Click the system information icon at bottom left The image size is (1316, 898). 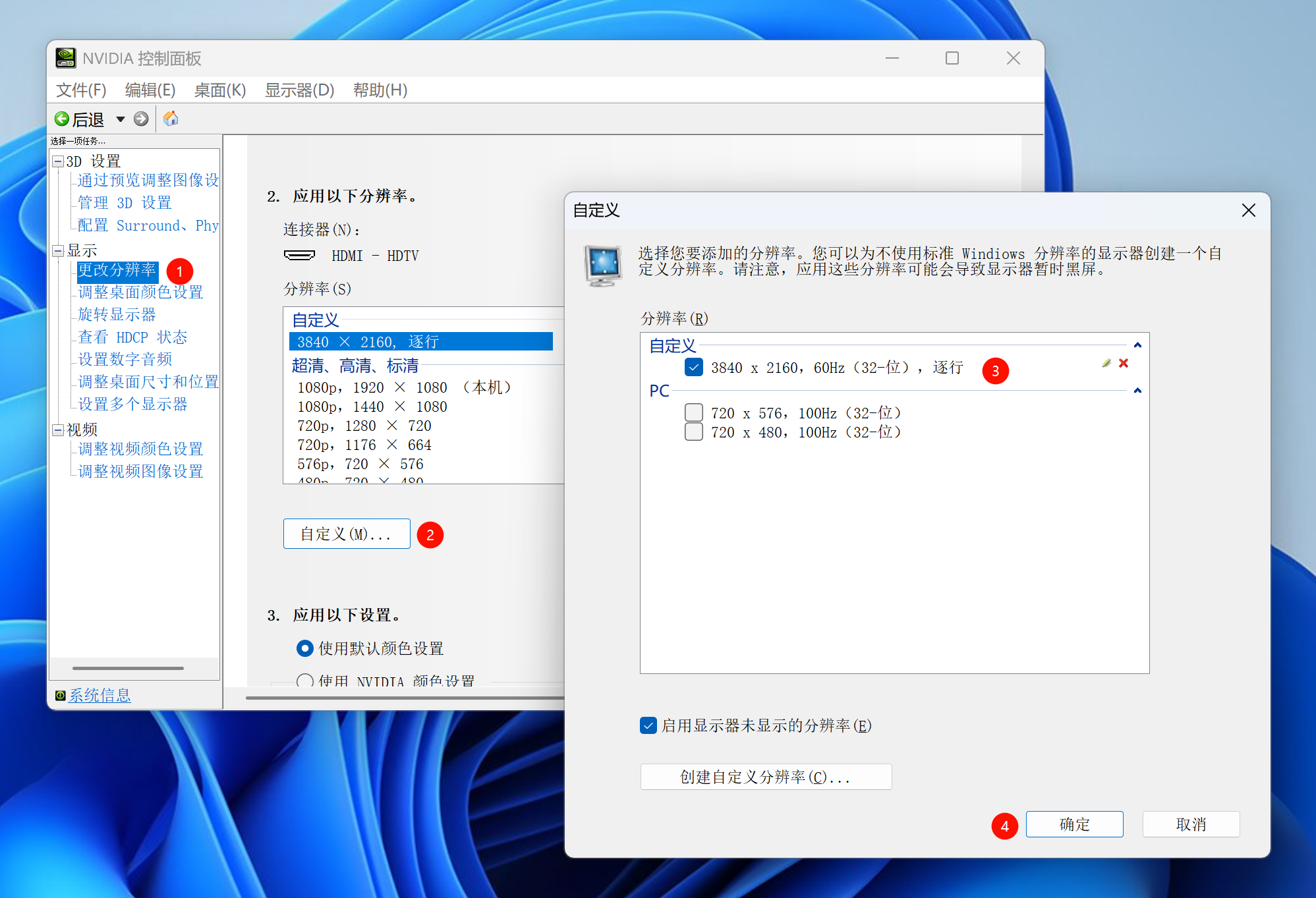click(60, 696)
